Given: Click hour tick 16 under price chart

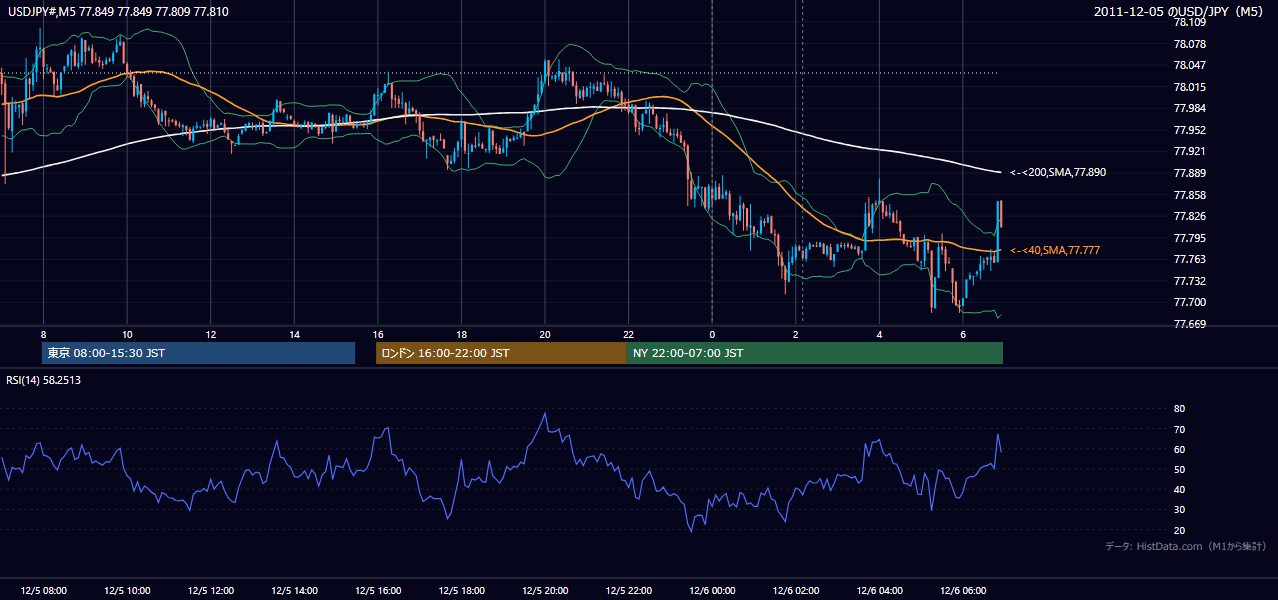Looking at the screenshot, I should click(x=377, y=334).
